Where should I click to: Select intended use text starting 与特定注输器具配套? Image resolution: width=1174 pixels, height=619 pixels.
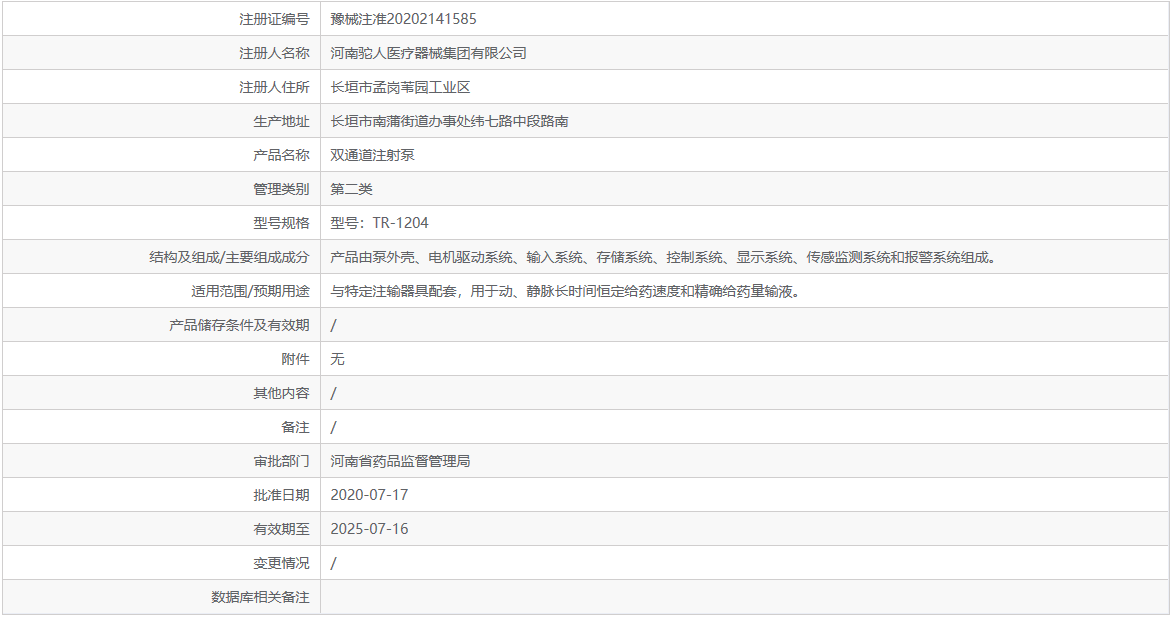567,291
